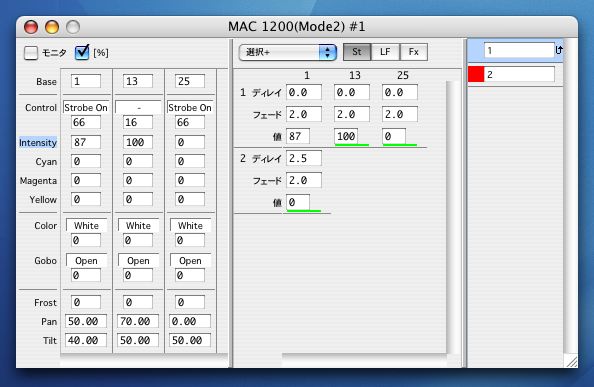The width and height of the screenshot is (594, 387).
Task: Uncheck the [%] checkbox
Action: click(x=82, y=52)
